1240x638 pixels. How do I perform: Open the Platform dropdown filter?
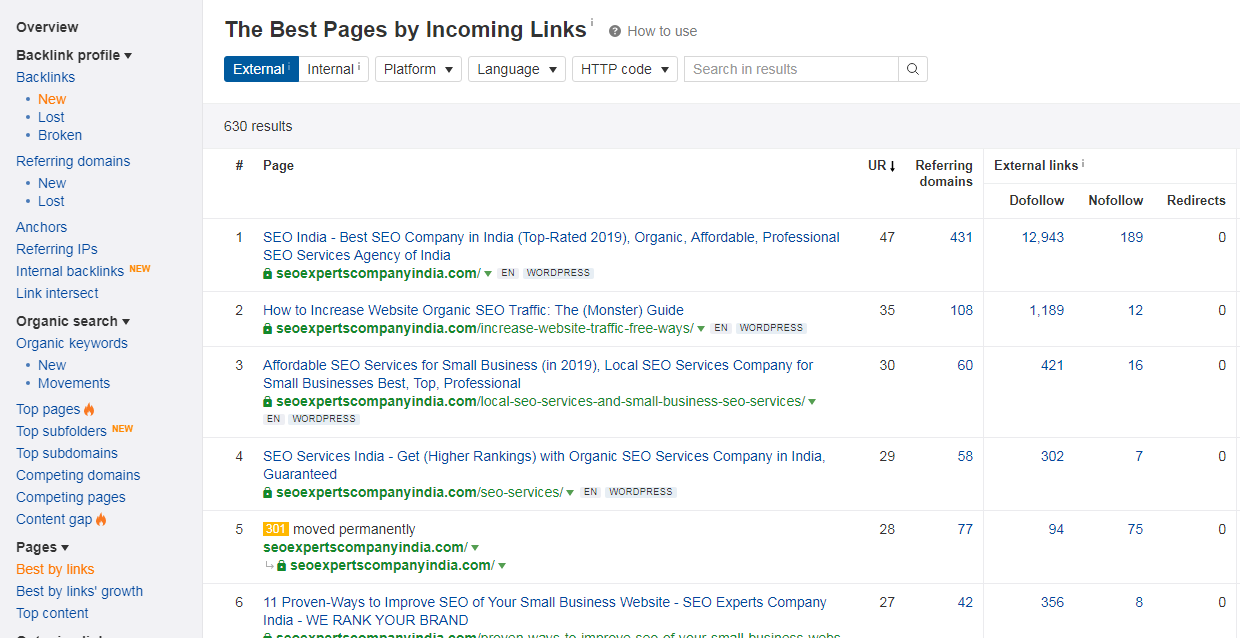coord(418,69)
